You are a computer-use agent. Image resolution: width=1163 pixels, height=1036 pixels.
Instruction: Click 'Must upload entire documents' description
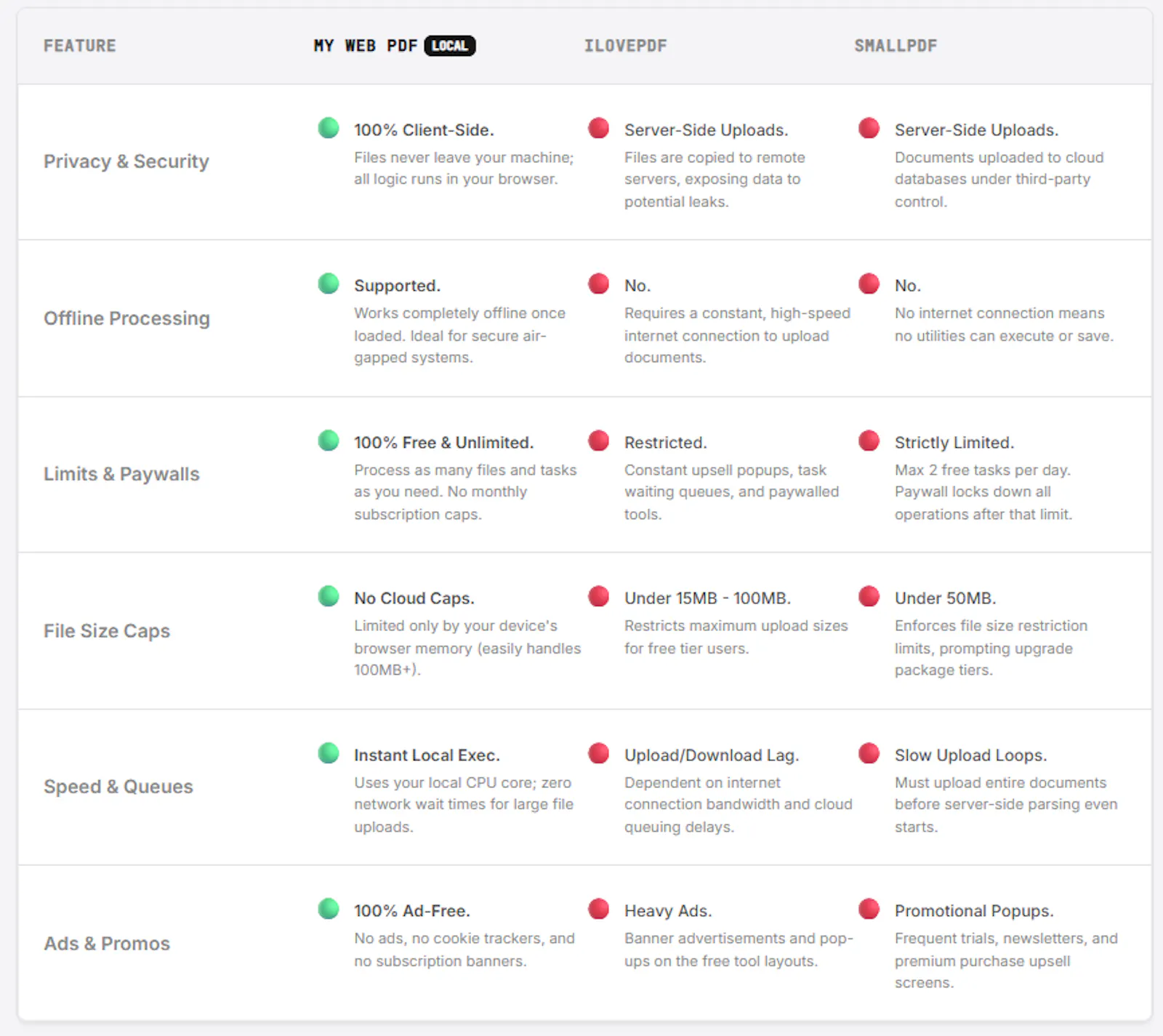pyautogui.click(x=1006, y=805)
